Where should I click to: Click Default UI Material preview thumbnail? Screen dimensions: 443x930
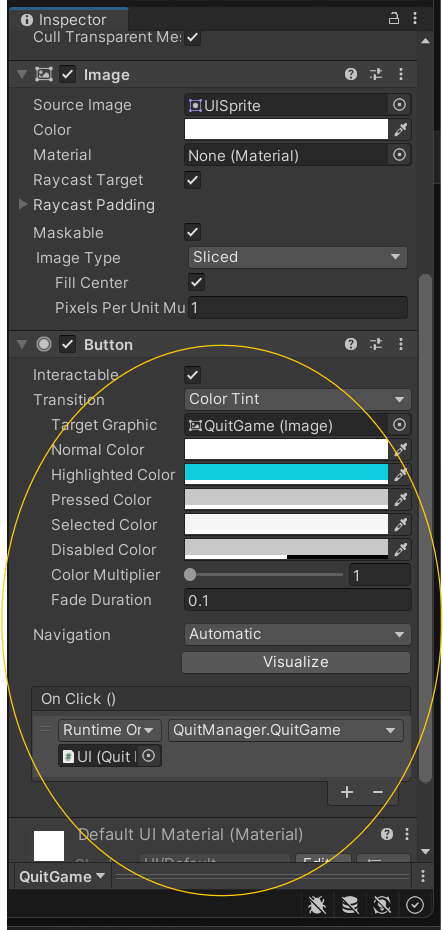tap(49, 845)
